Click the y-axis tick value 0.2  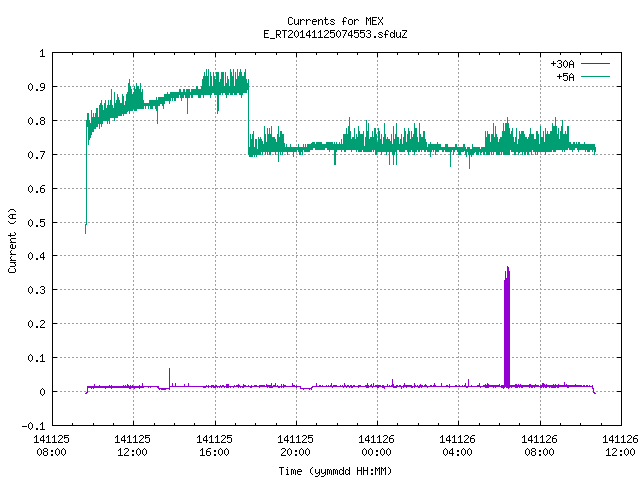36,324
